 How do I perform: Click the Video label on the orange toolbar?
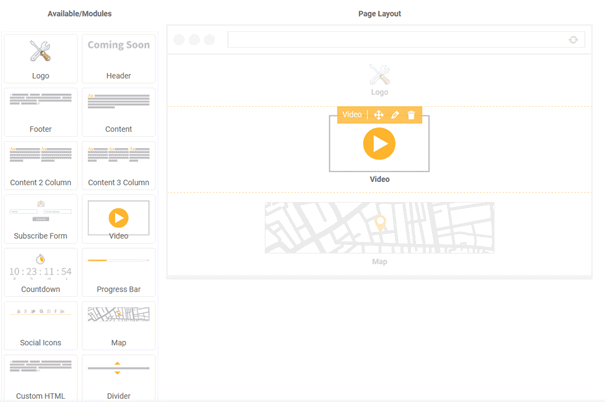[352, 115]
